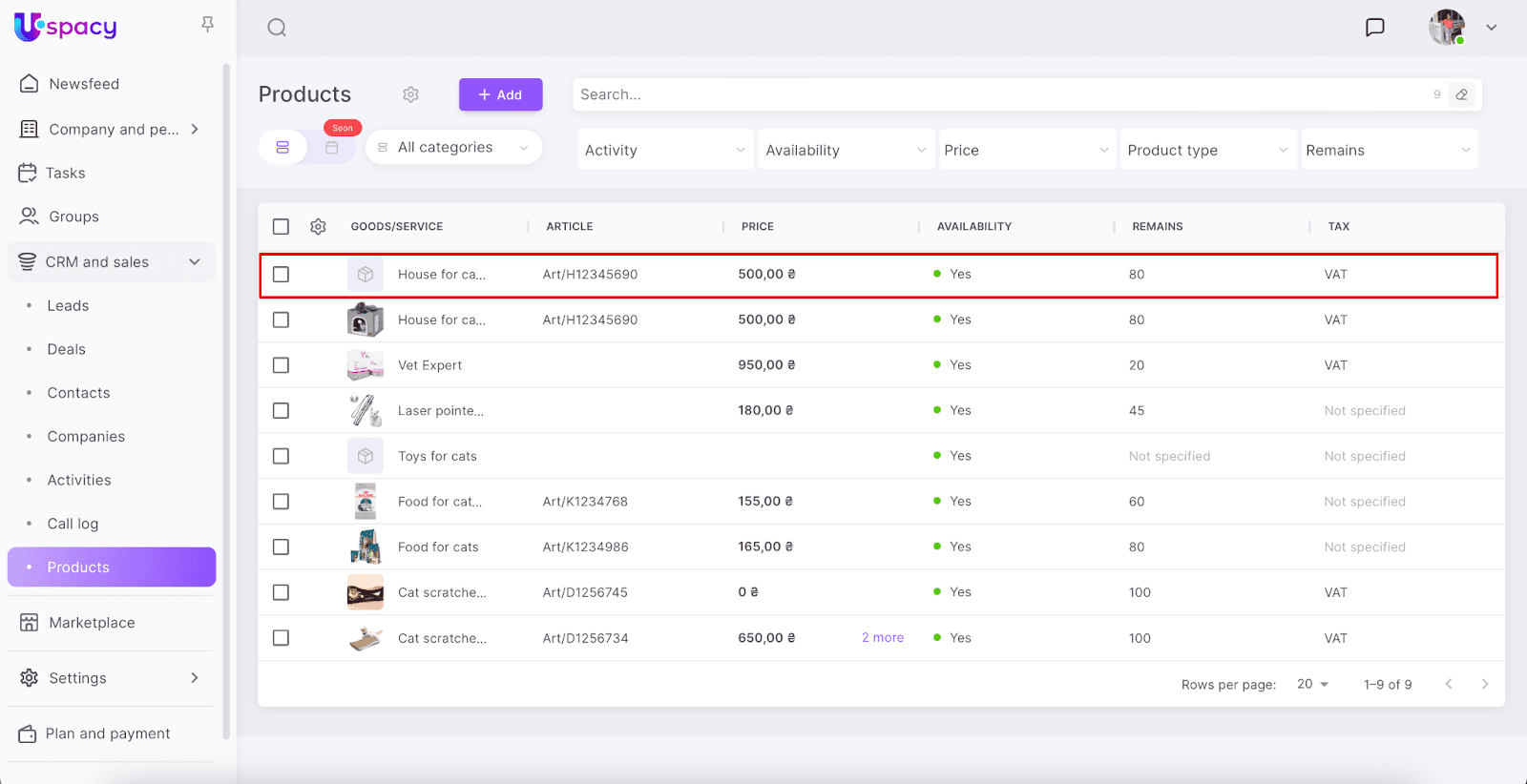This screenshot has width=1527, height=784.
Task: Click table column settings gear icon
Action: pyautogui.click(x=318, y=226)
